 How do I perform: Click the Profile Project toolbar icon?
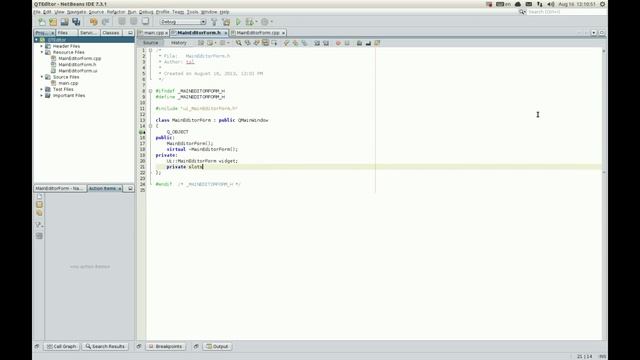(264, 22)
